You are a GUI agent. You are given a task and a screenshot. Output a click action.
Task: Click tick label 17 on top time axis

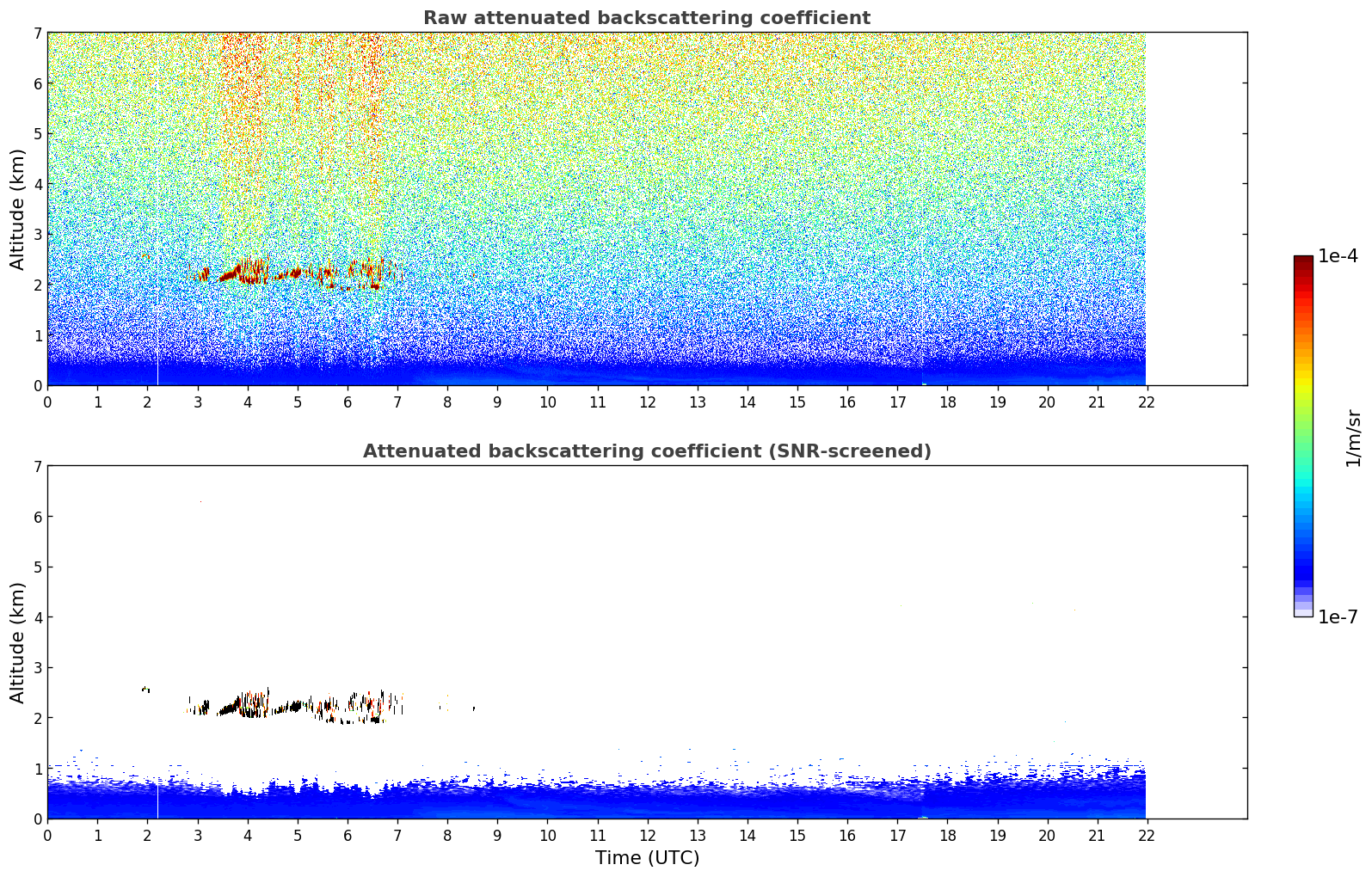[897, 402]
